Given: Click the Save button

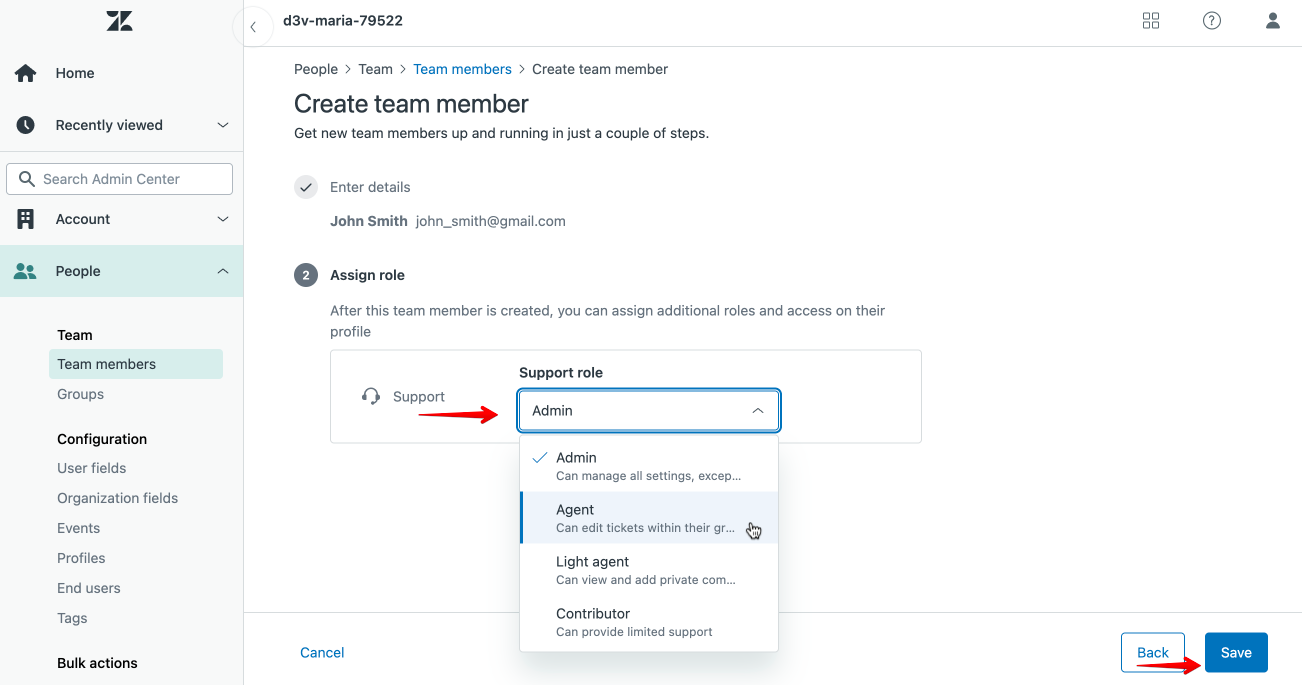Looking at the screenshot, I should 1236,653.
